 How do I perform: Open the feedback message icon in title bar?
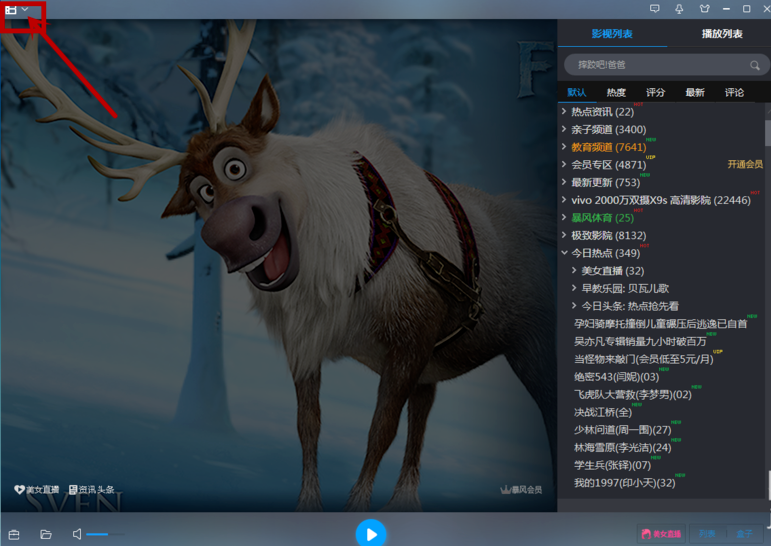(654, 9)
